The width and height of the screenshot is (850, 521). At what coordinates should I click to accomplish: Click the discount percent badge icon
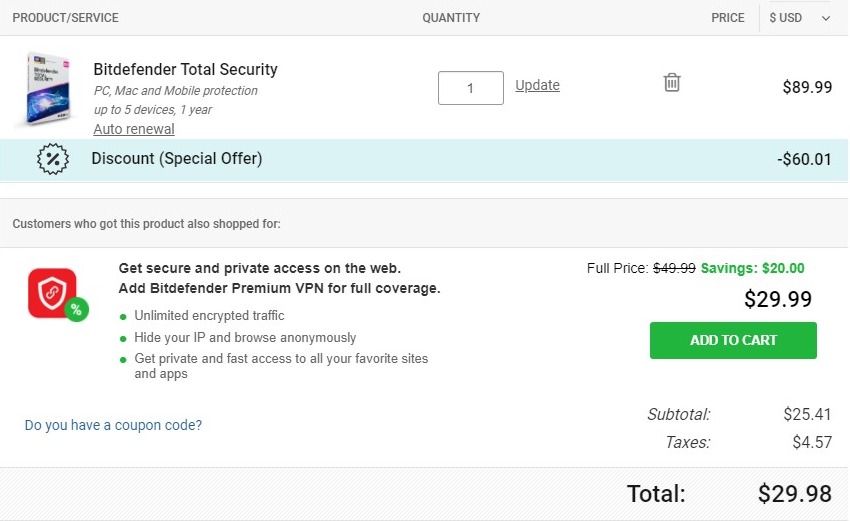(52, 159)
